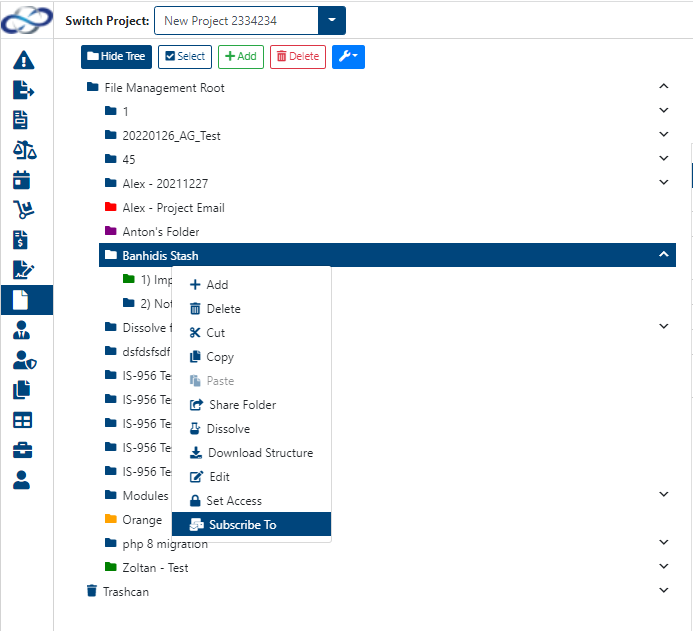693x631 pixels.
Task: Select the php 8 migration folder label
Action: point(165,544)
